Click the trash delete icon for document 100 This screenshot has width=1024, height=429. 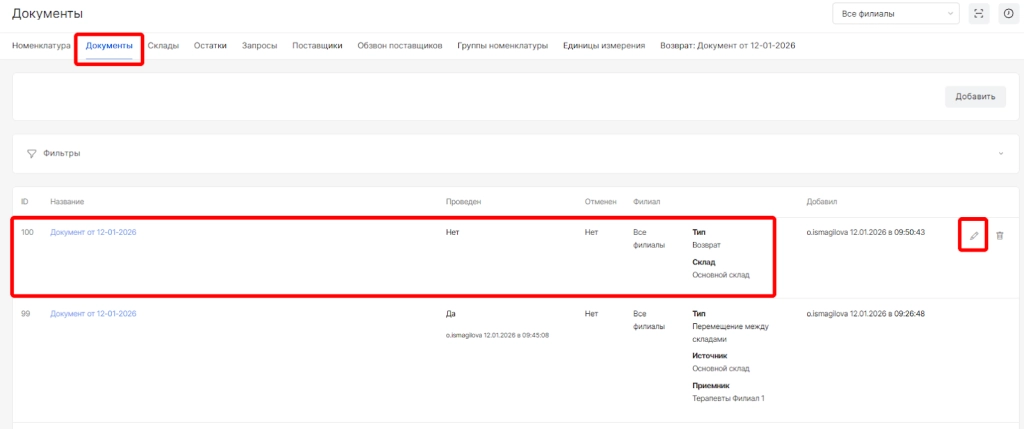pyautogui.click(x=1000, y=235)
